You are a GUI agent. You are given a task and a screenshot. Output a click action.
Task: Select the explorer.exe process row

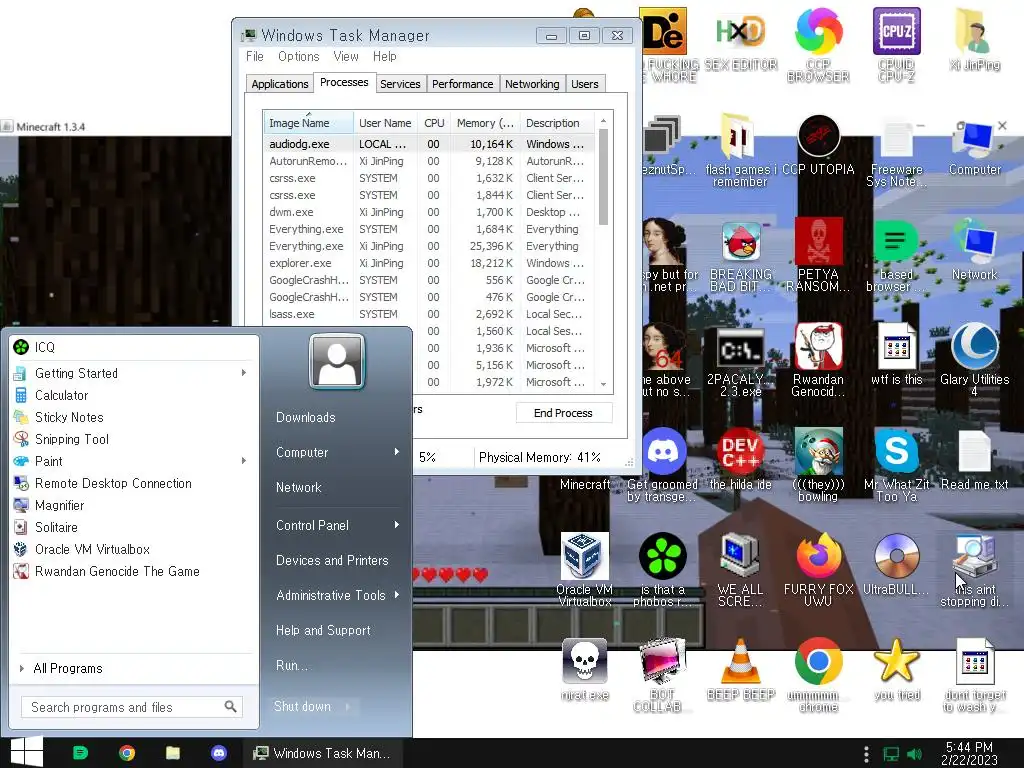pos(428,263)
